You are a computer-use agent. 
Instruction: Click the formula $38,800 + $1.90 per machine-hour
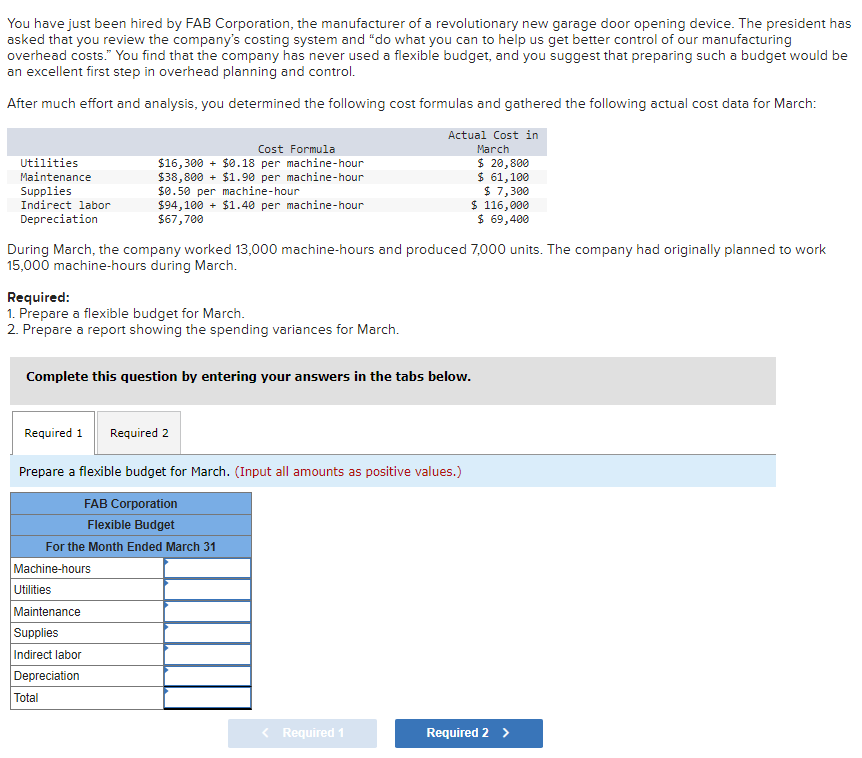261,177
